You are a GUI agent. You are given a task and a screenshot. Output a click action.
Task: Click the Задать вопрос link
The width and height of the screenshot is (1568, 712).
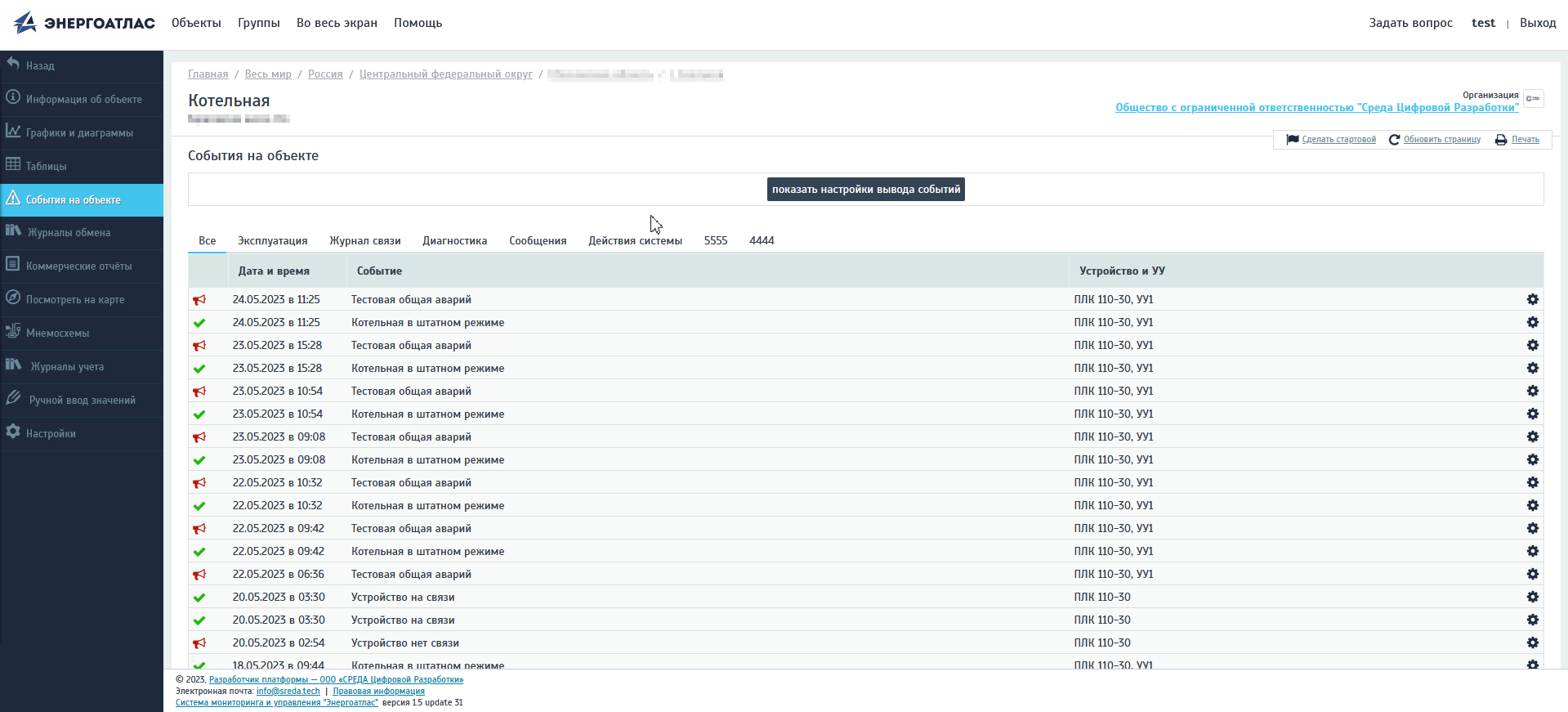click(1410, 23)
